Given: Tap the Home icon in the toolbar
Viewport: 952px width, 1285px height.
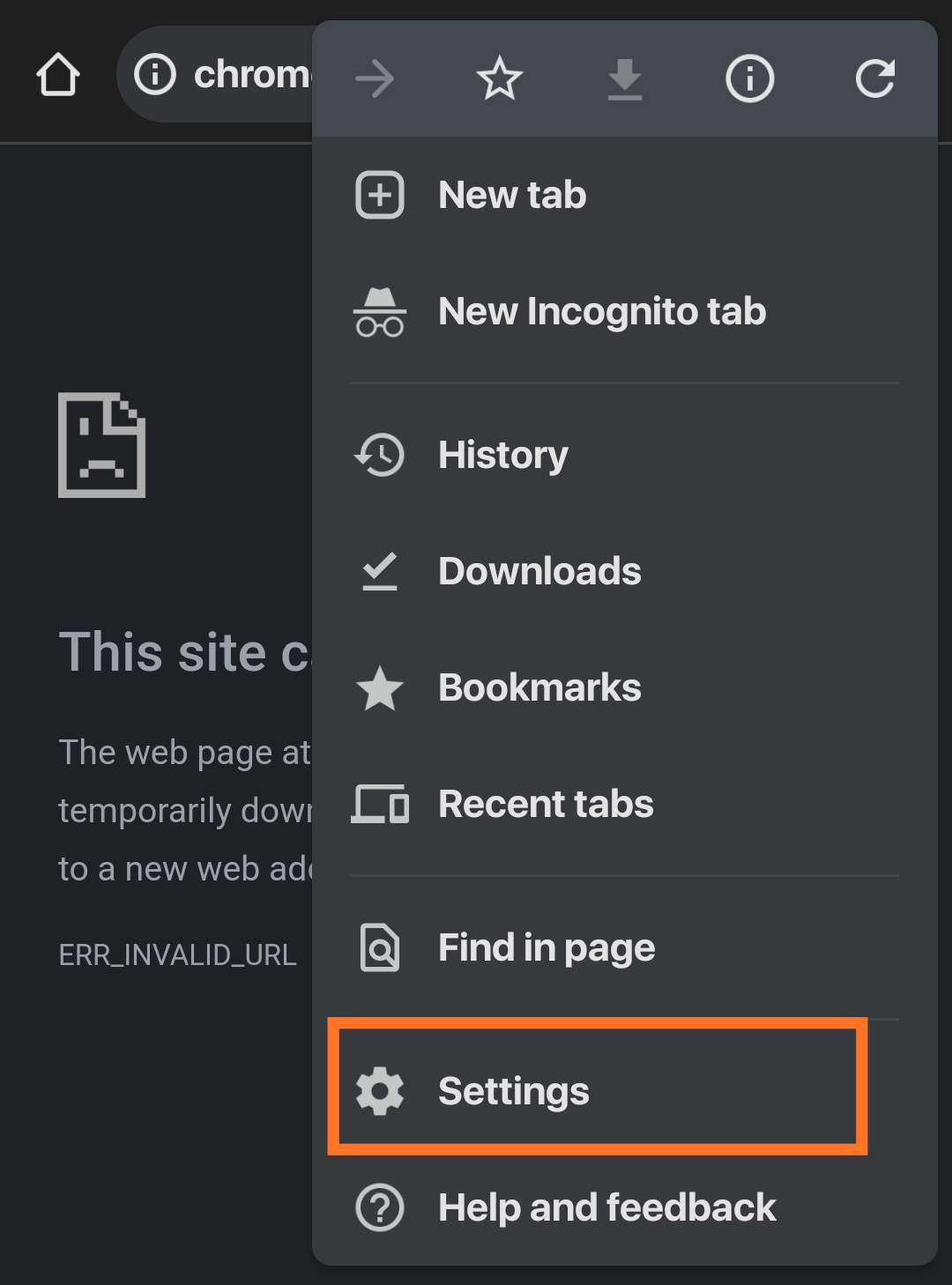Looking at the screenshot, I should click(x=58, y=75).
